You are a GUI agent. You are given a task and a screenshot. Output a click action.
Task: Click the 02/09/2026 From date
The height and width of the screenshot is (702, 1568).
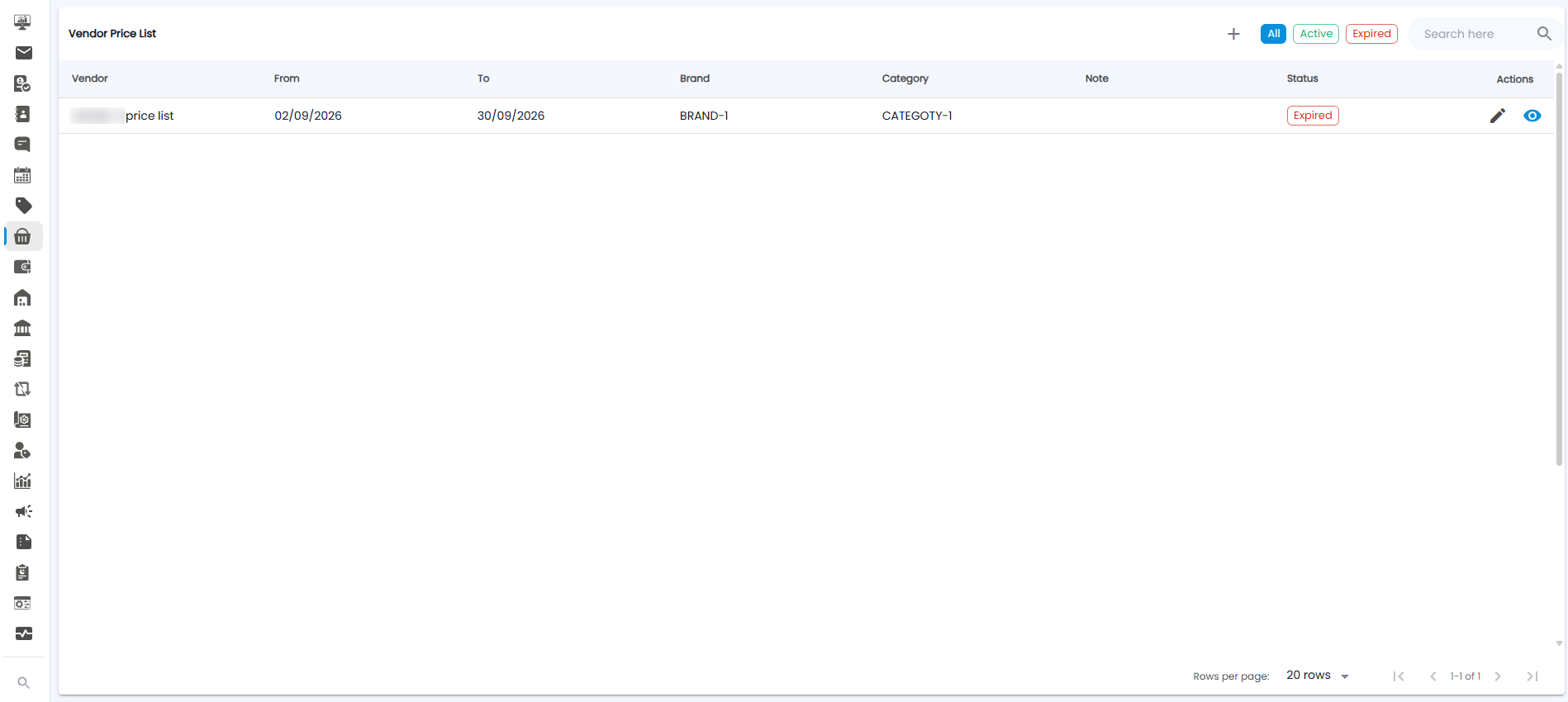point(308,116)
